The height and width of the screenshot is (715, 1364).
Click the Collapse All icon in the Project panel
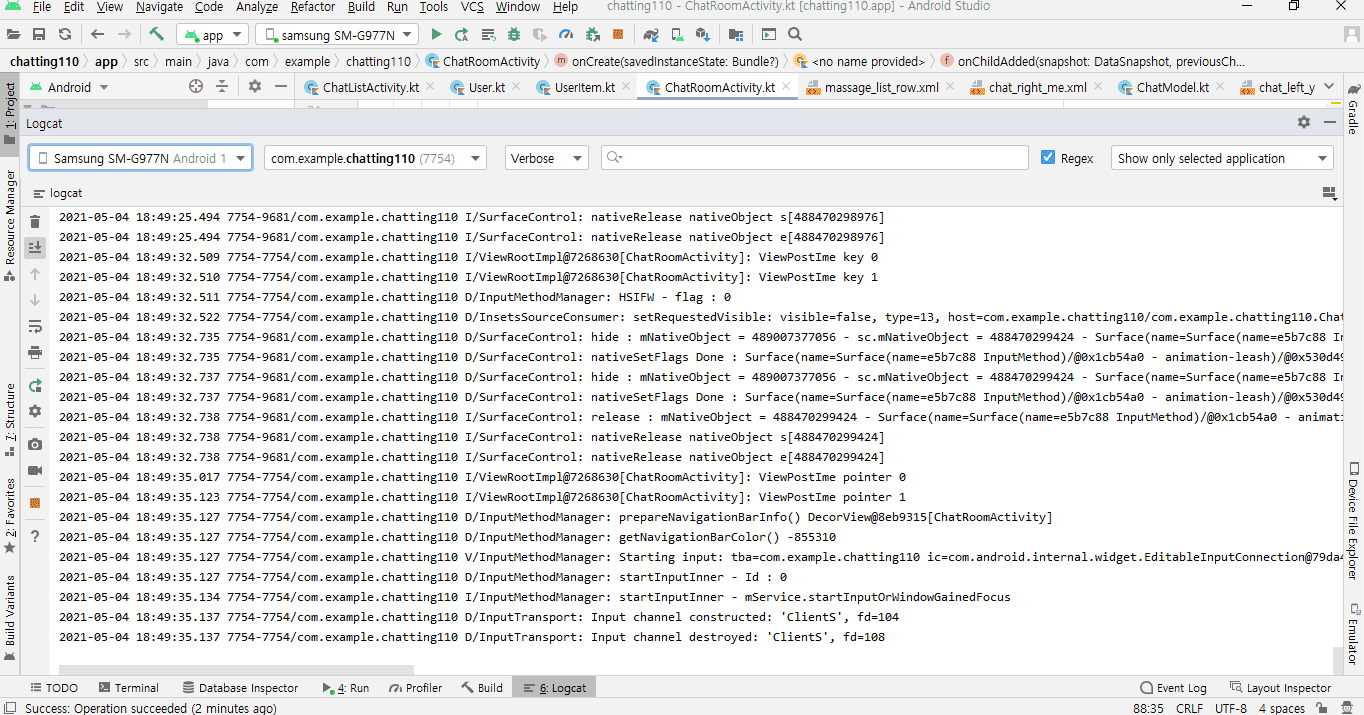(x=222, y=87)
